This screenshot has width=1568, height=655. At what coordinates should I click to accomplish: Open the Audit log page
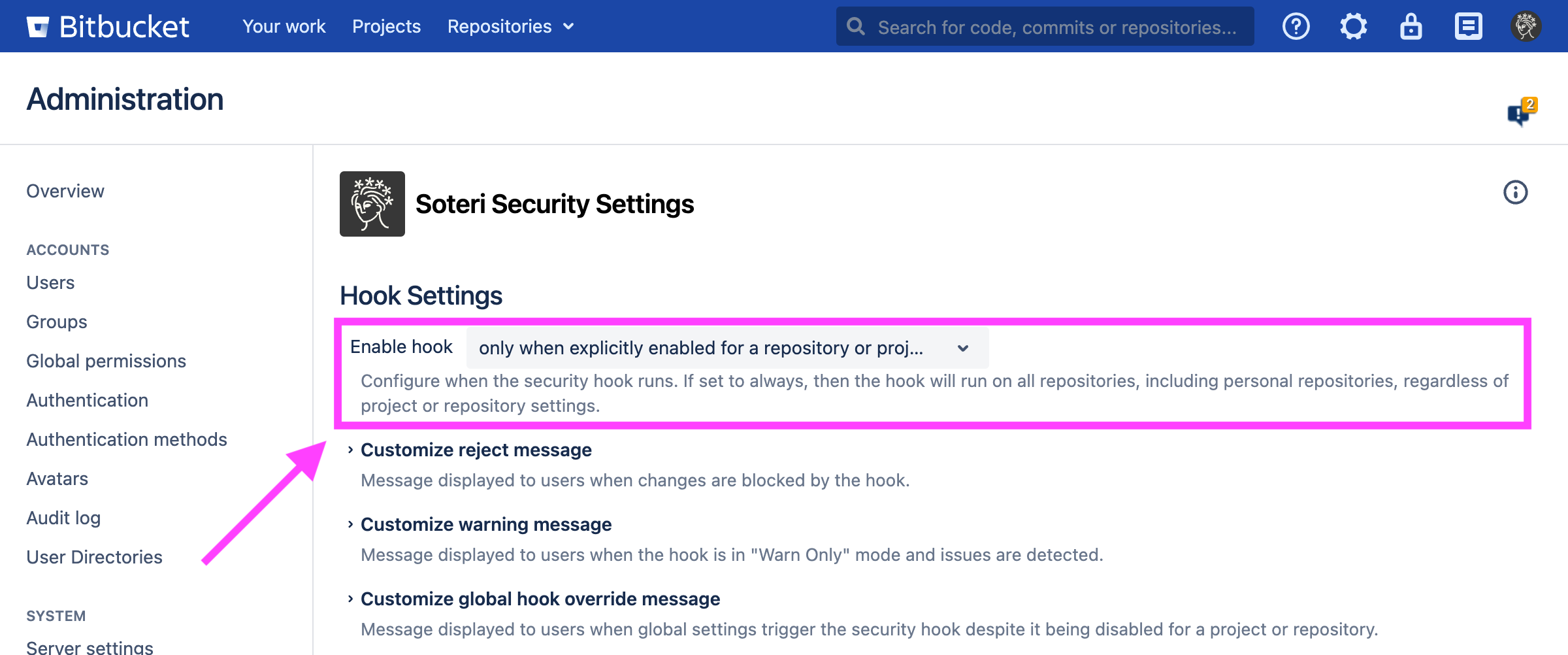[x=63, y=518]
